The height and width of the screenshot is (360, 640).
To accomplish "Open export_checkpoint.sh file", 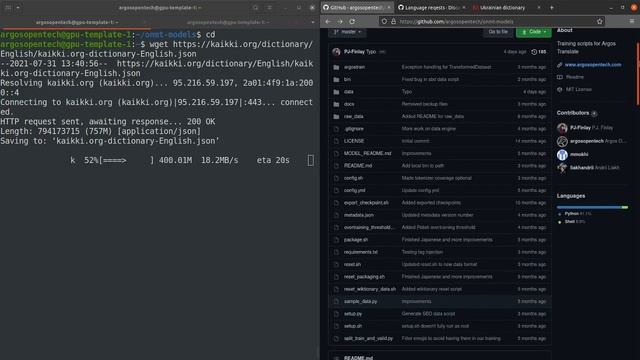I will [366, 202].
